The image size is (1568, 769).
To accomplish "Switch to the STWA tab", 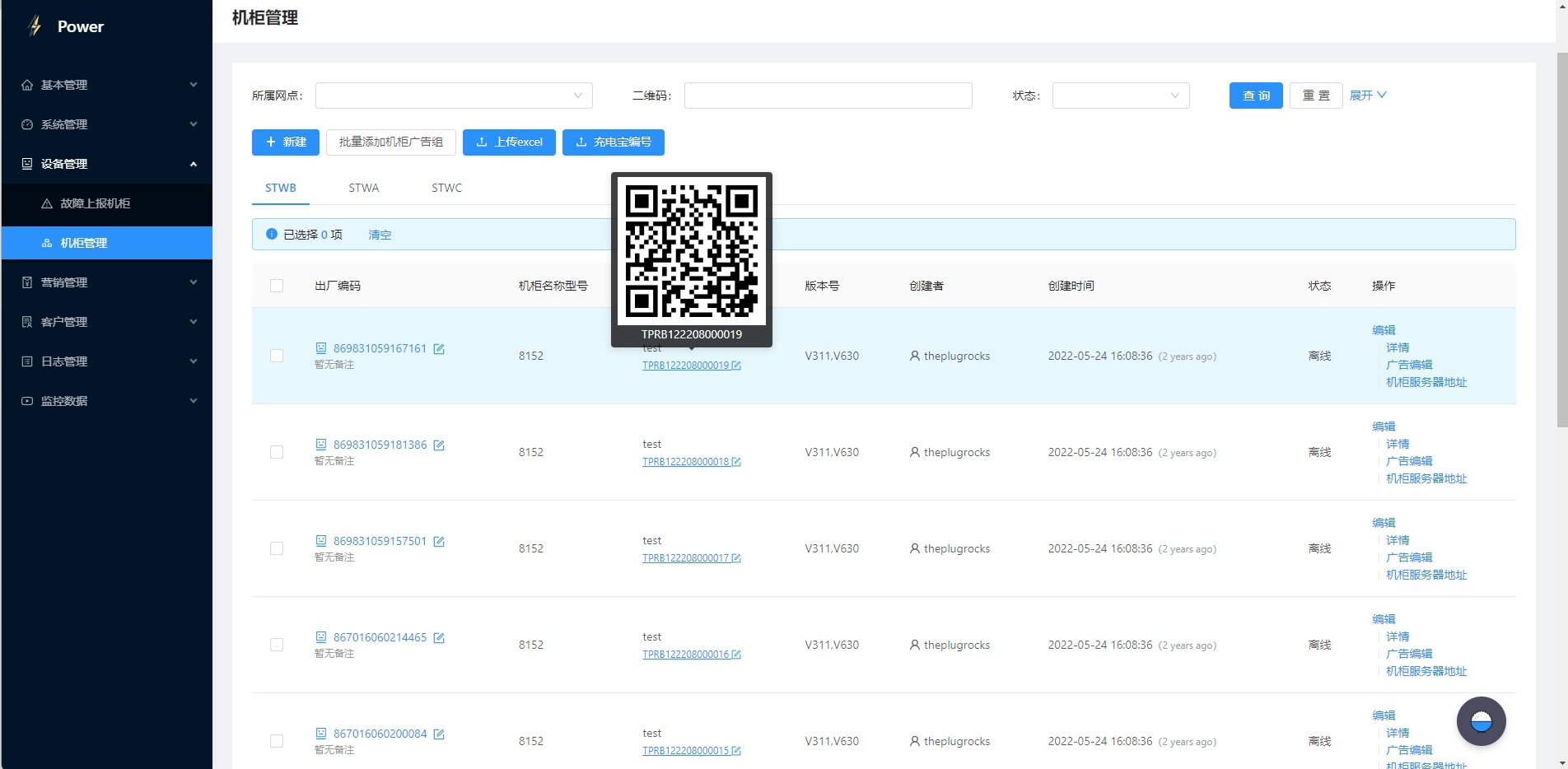I will point(364,188).
